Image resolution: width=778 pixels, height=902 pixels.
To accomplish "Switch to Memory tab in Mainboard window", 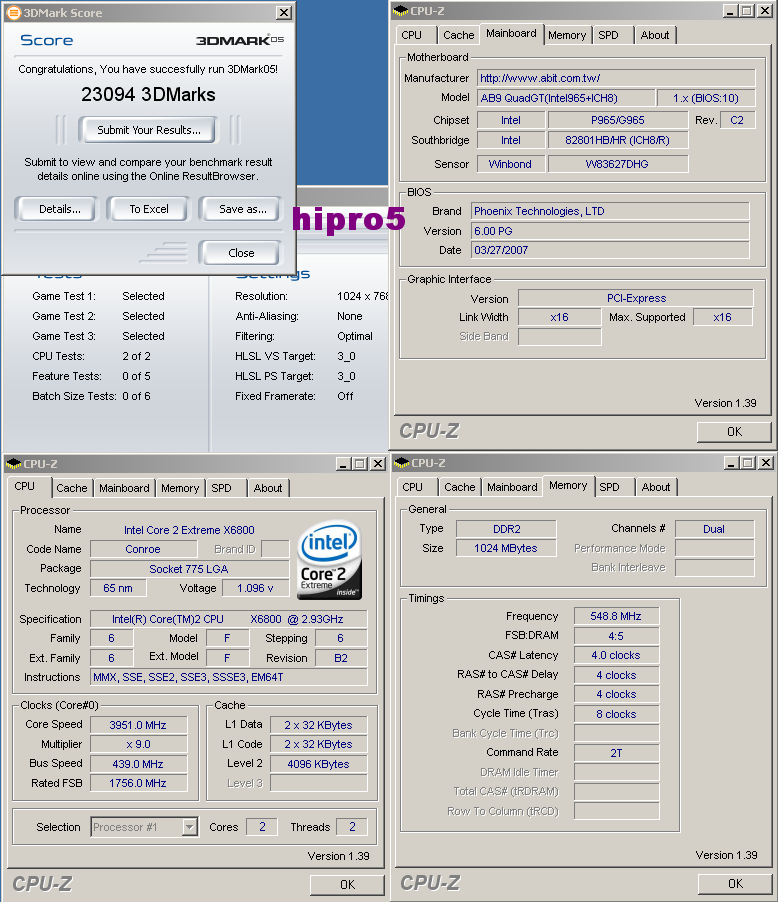I will [567, 35].
